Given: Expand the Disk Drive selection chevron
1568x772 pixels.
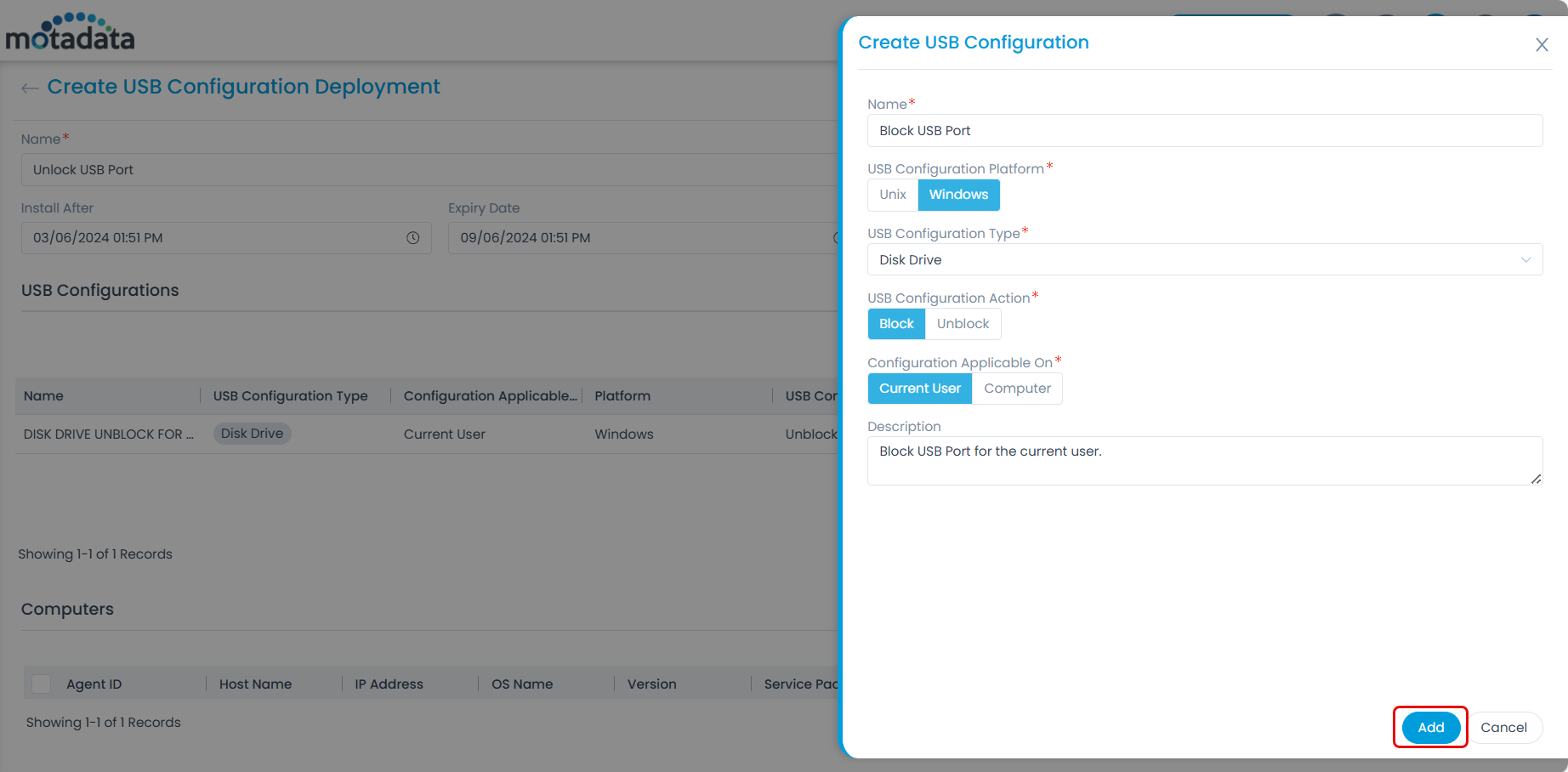Looking at the screenshot, I should pos(1526,259).
